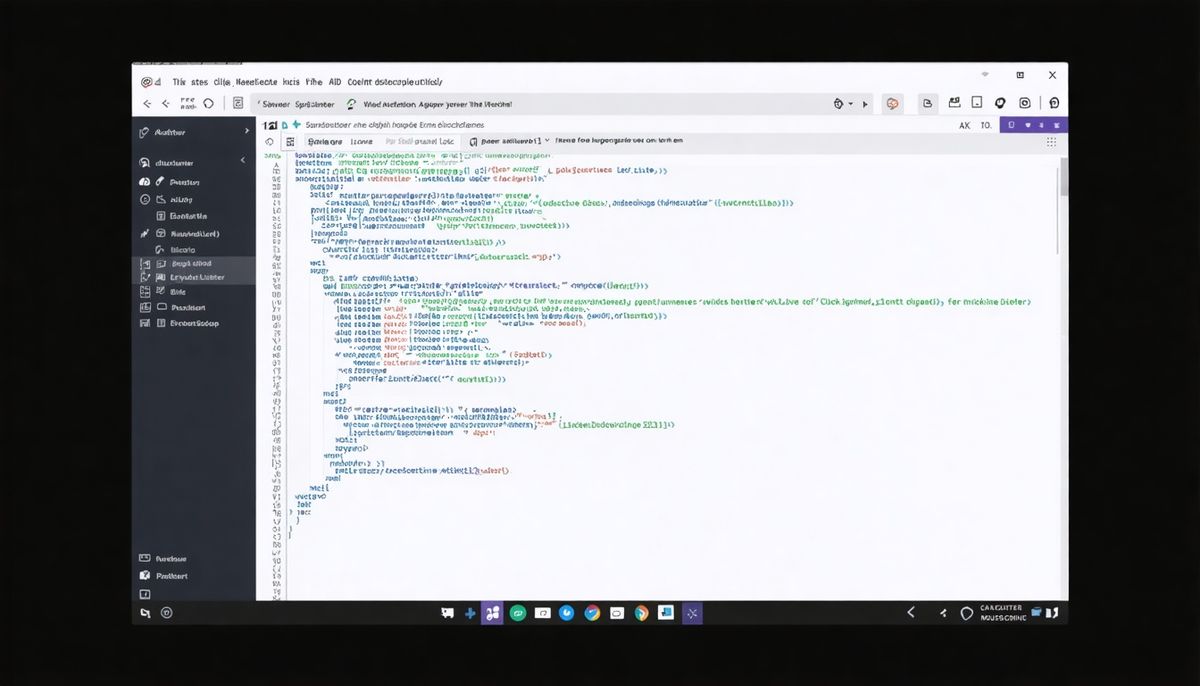Click the hidden icons arrow in the system tray
This screenshot has height=686, width=1200.
coord(911,612)
